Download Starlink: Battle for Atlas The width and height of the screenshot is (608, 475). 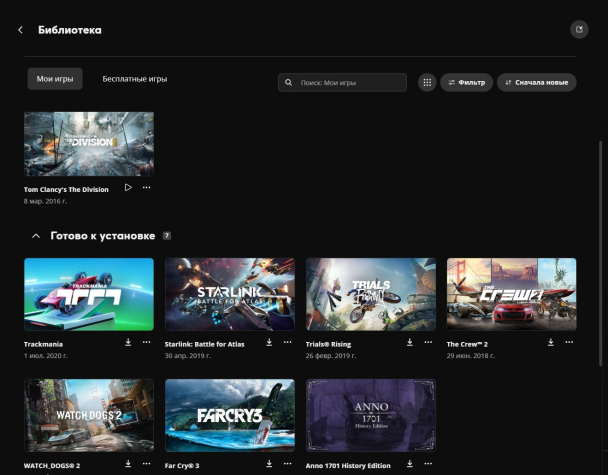pyautogui.click(x=269, y=342)
